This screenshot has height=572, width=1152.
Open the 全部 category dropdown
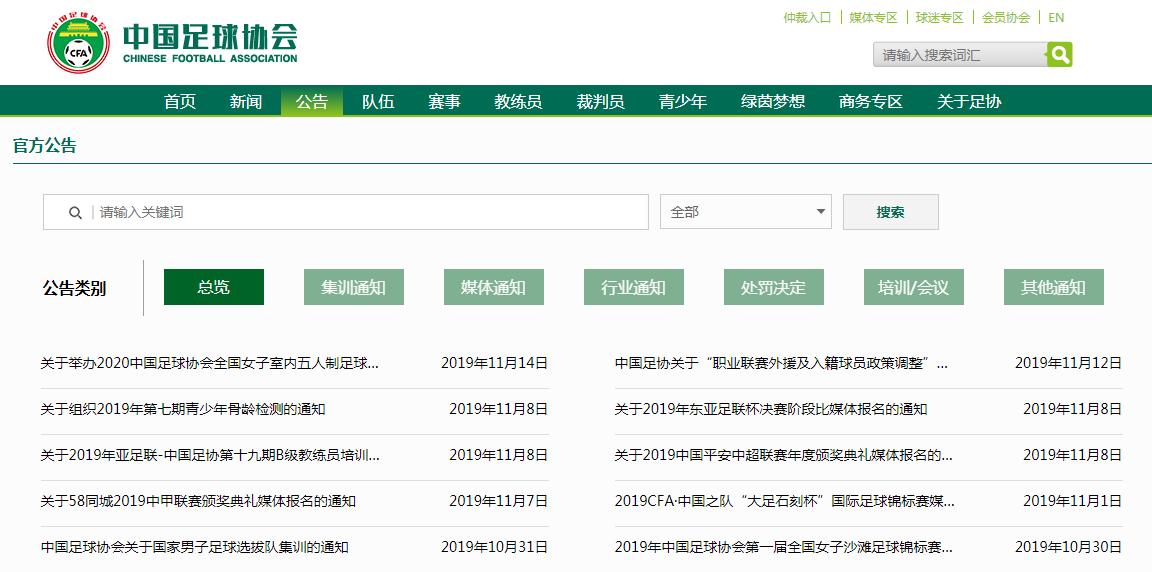[x=746, y=211]
